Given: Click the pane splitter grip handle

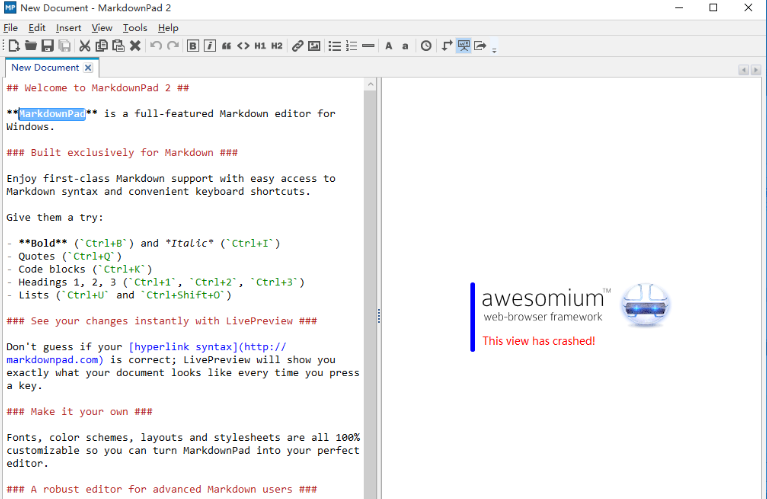Looking at the screenshot, I should pyautogui.click(x=379, y=316).
